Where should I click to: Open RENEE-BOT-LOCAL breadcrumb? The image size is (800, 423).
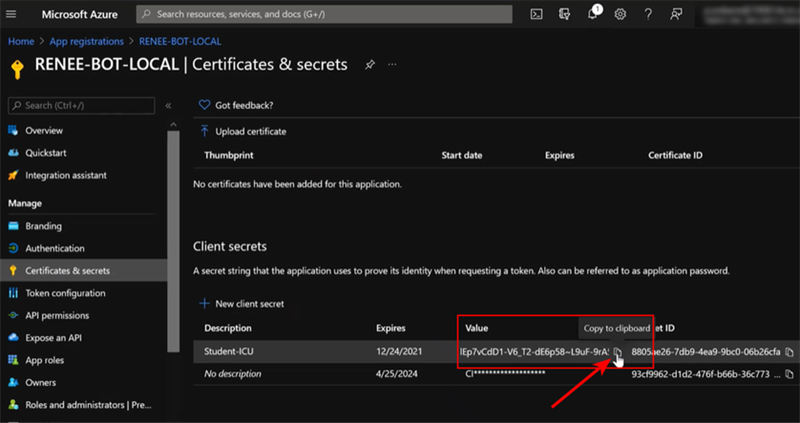(x=180, y=41)
